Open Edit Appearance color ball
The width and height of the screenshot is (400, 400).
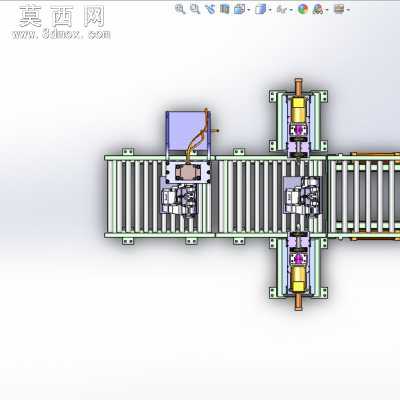[x=303, y=9]
